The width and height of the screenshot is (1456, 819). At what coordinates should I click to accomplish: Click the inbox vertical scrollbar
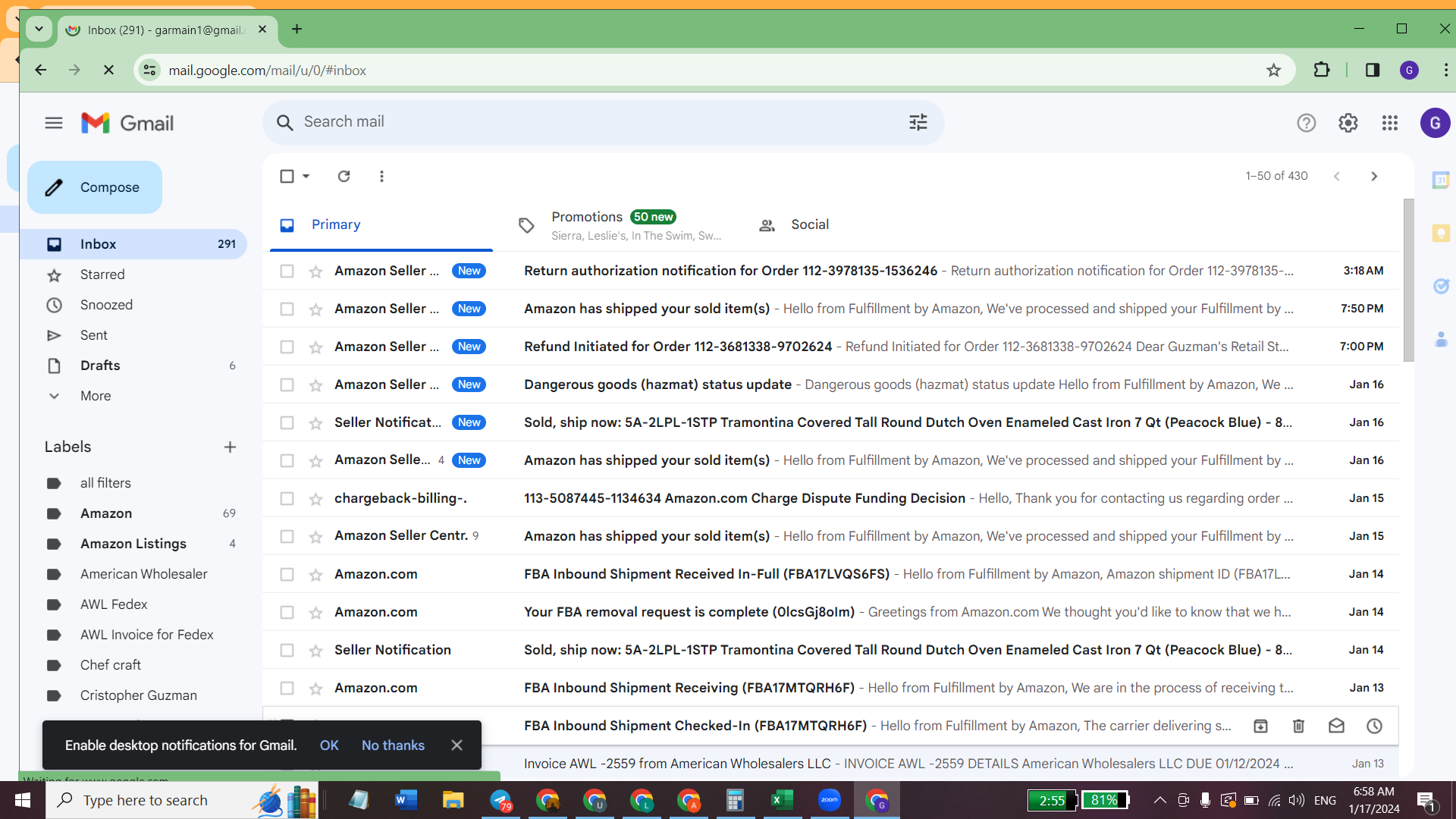1408,280
